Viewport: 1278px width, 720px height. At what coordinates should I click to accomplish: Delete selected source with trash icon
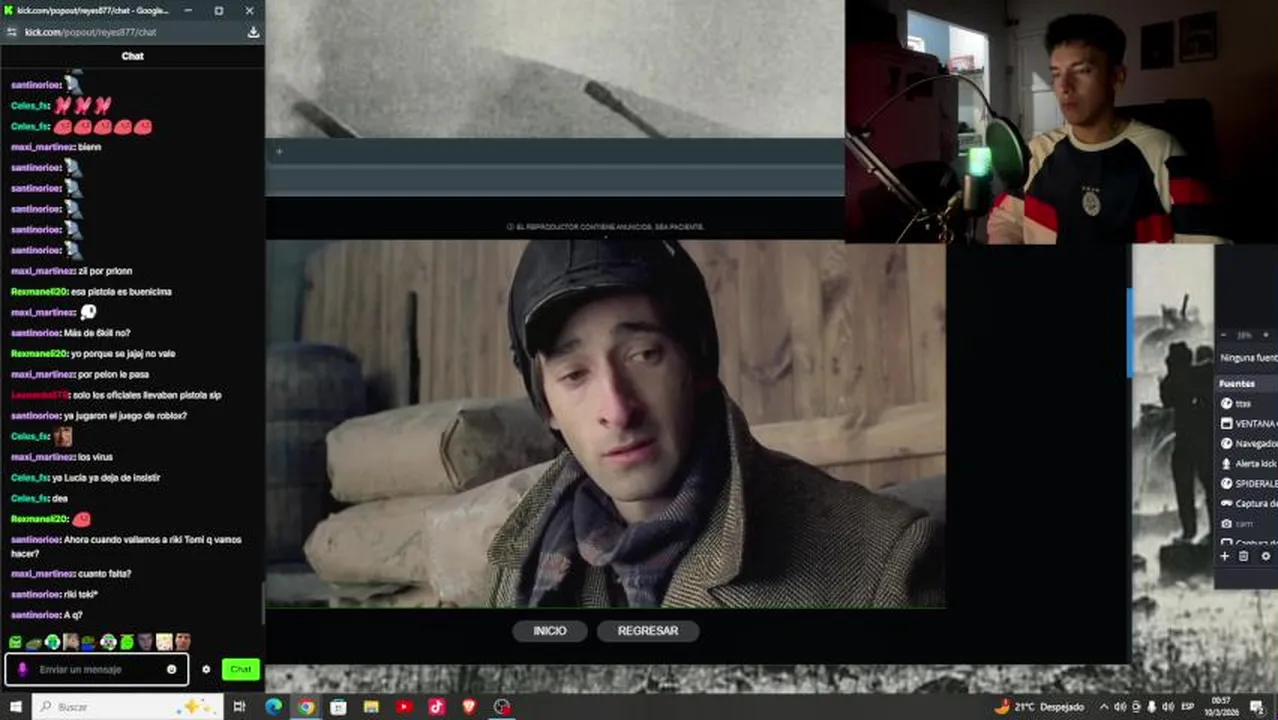coord(1244,556)
